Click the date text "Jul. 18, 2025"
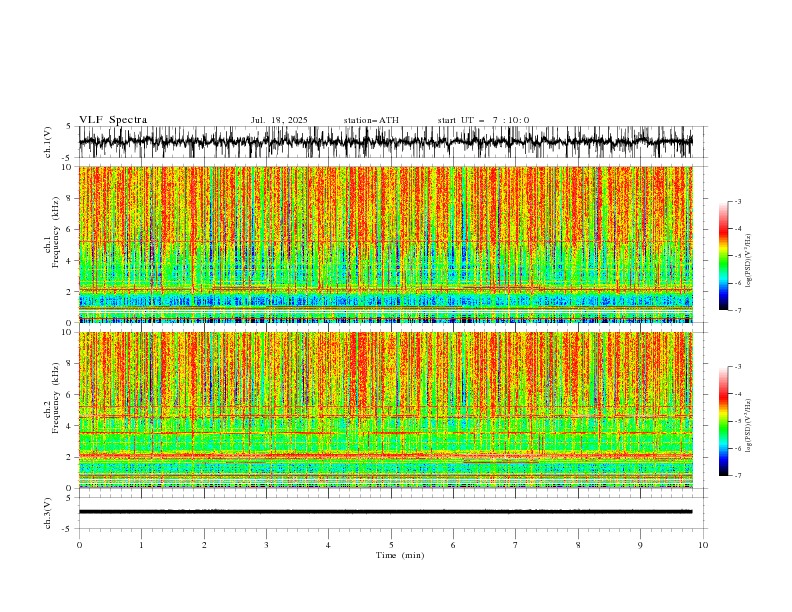Screen dimensions: 792x612 [x=279, y=120]
